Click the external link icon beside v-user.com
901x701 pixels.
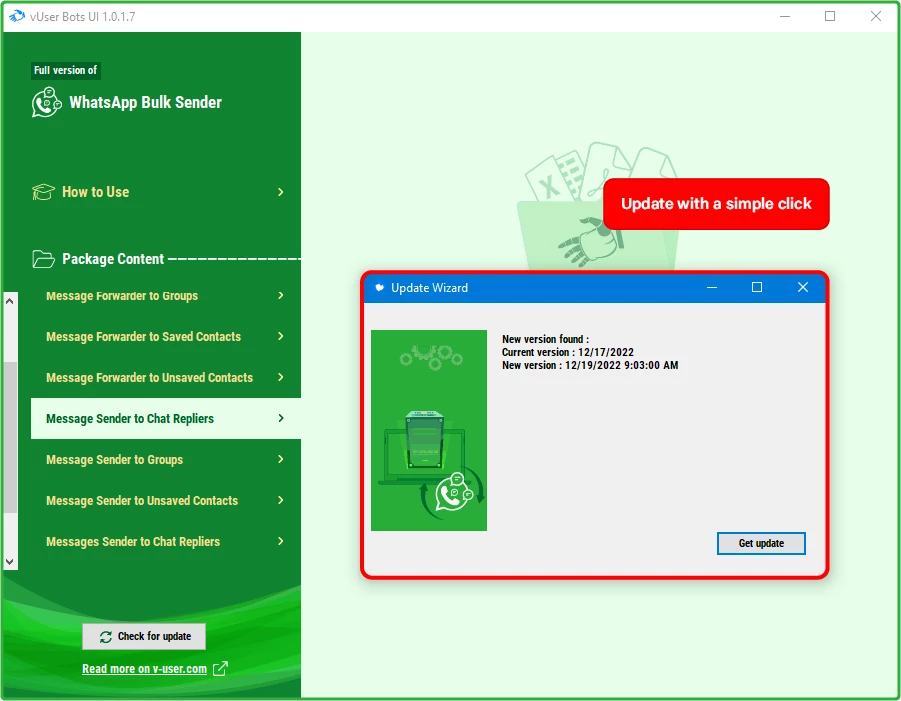[x=220, y=668]
